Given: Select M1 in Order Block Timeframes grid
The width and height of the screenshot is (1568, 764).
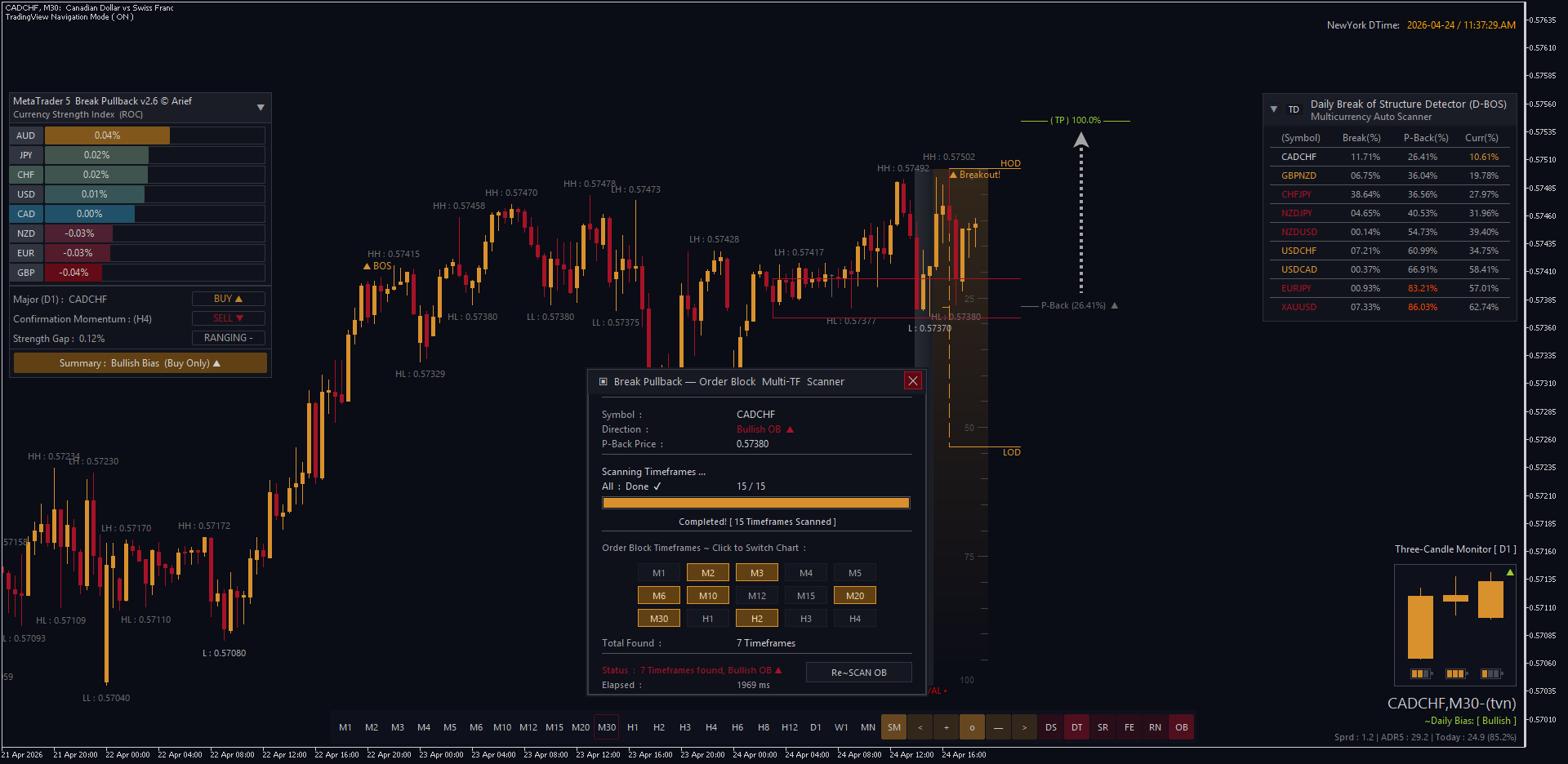Looking at the screenshot, I should click(659, 573).
